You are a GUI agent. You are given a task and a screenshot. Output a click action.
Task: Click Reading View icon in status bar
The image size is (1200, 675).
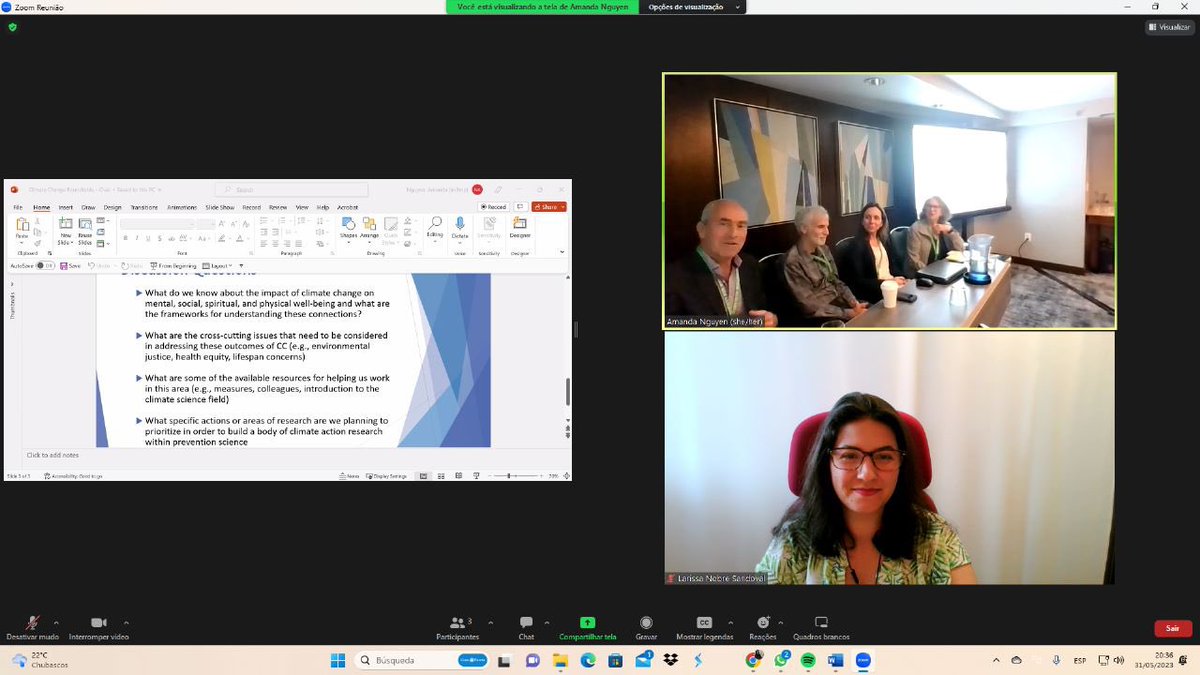458,476
